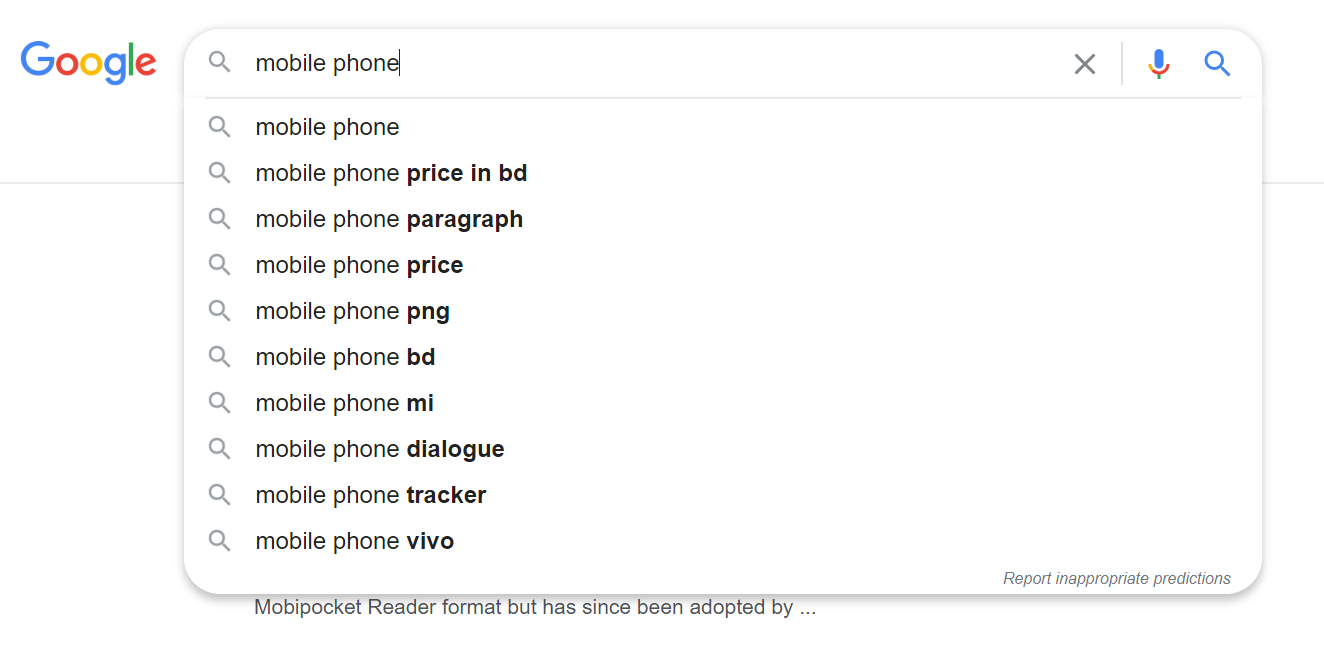Open "Report inappropriate predictions" link
Image resolution: width=1324 pixels, height=657 pixels.
point(1117,578)
